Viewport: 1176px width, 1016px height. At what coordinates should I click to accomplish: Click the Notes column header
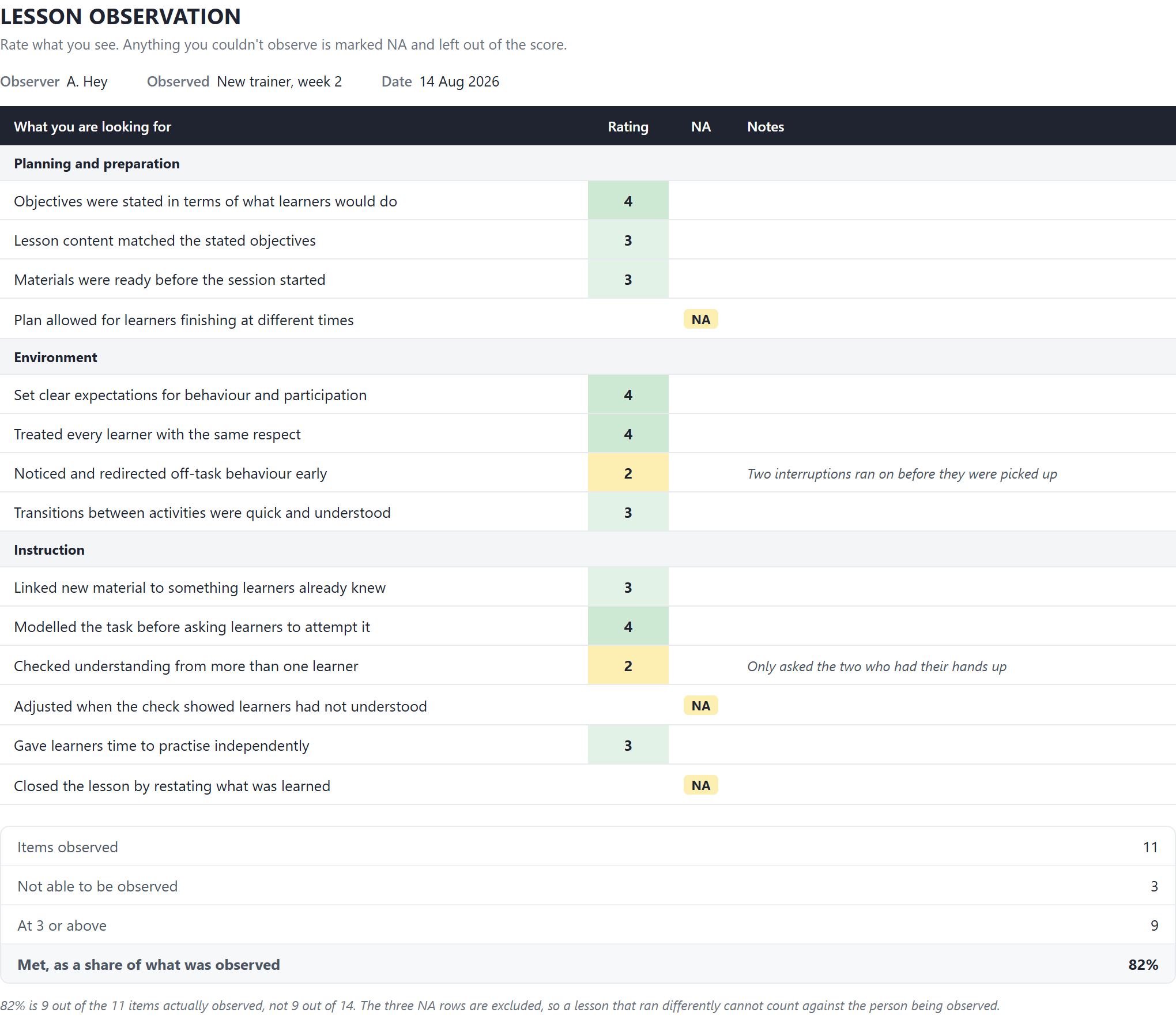coord(766,126)
